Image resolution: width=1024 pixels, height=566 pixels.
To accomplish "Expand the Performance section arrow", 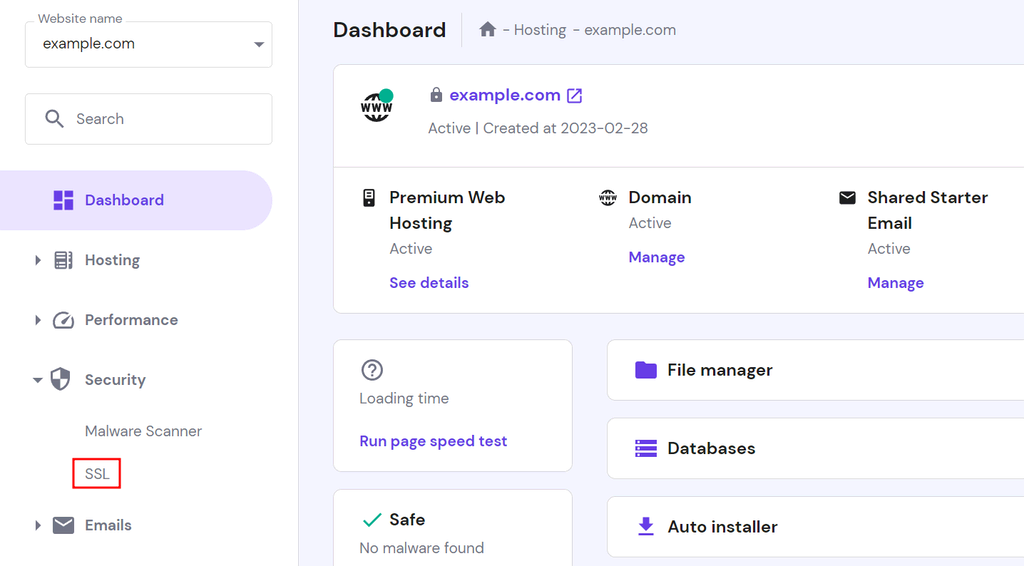I will coord(38,320).
